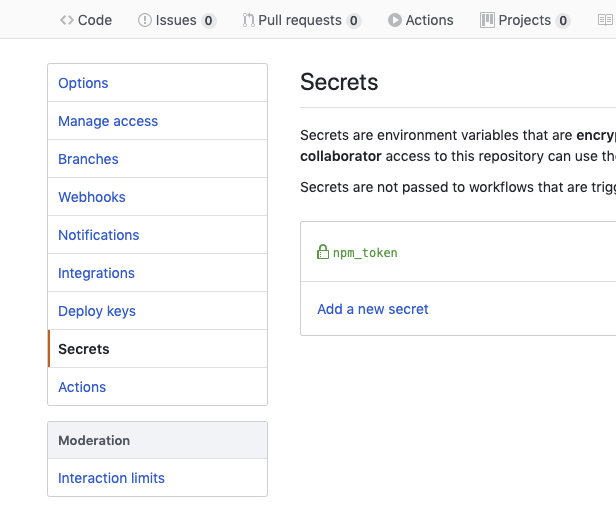
Task: Open Notifications settings
Action: [99, 235]
